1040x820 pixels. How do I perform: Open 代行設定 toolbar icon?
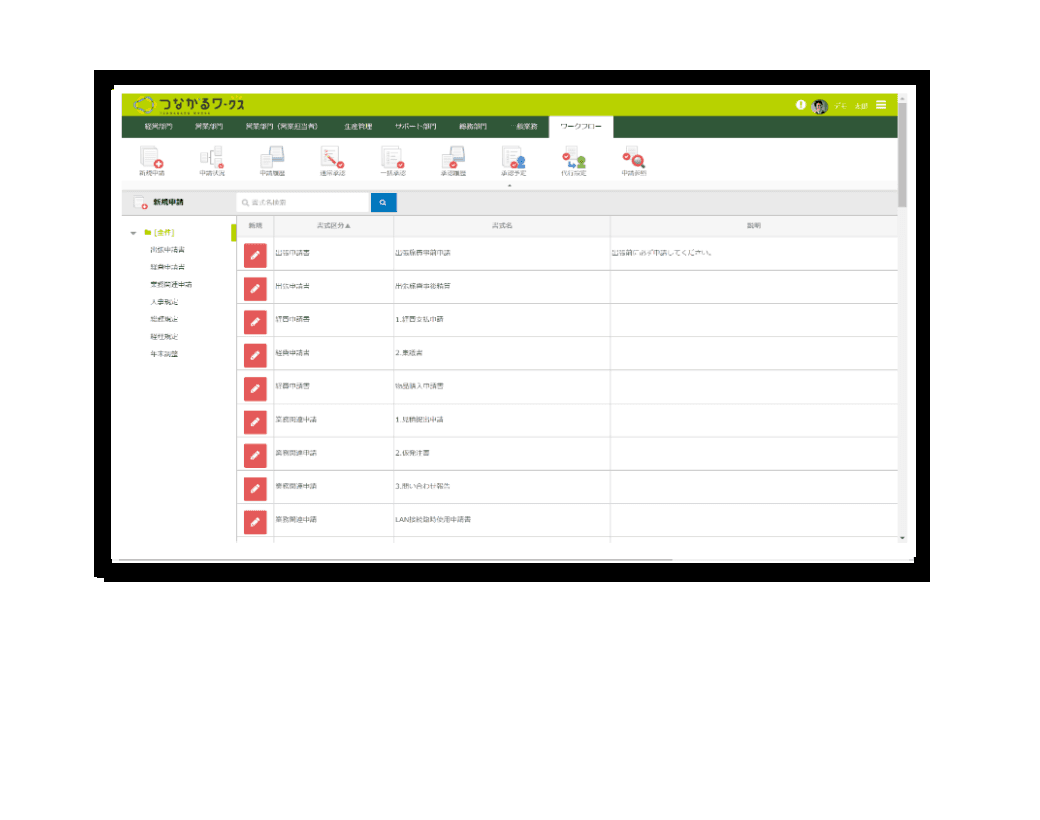click(573, 158)
